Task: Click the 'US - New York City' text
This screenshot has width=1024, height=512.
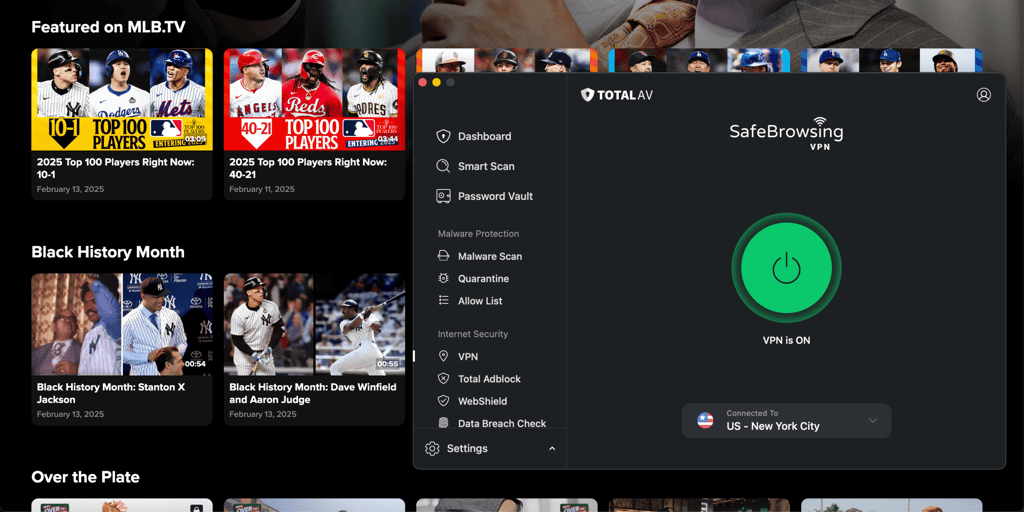Action: [x=773, y=426]
